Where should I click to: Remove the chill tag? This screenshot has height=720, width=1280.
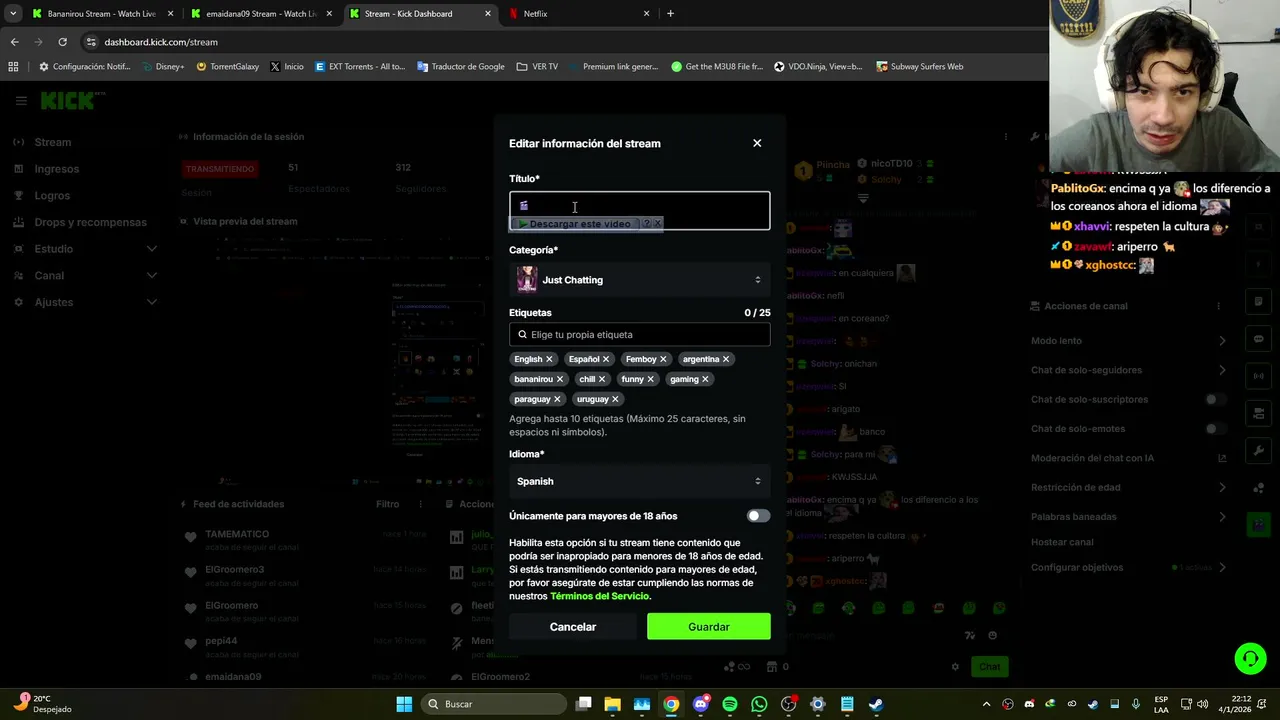[x=602, y=379]
